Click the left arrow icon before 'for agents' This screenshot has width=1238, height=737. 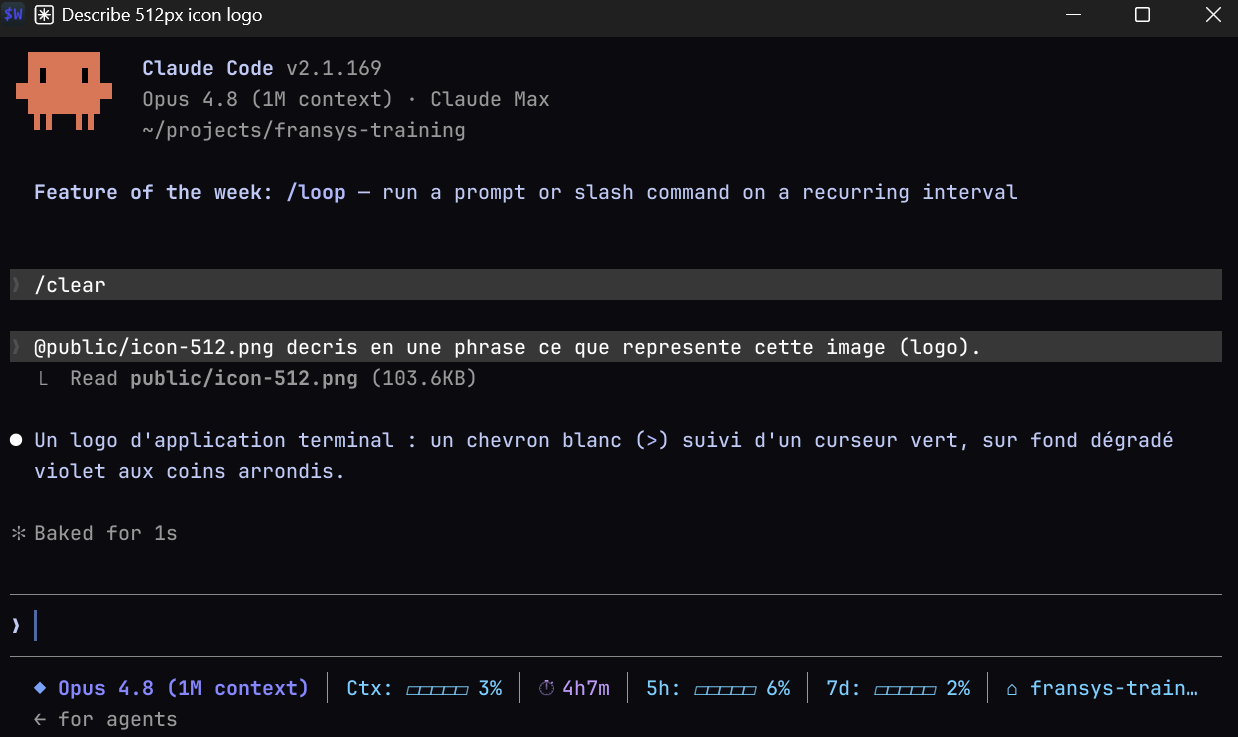pos(40,719)
